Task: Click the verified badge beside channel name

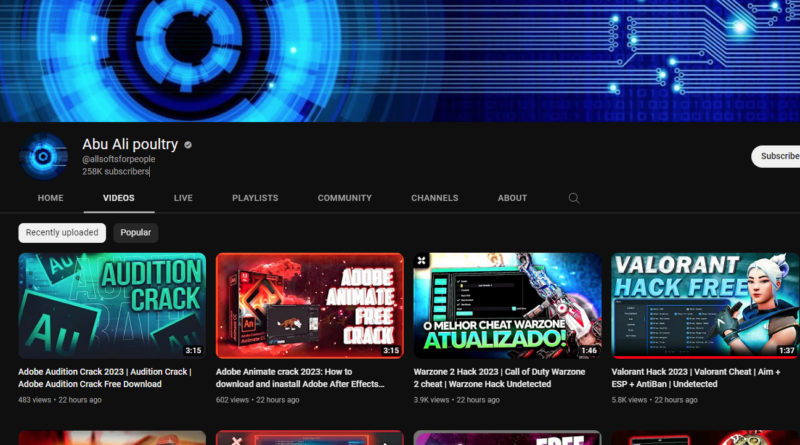Action: [188, 145]
